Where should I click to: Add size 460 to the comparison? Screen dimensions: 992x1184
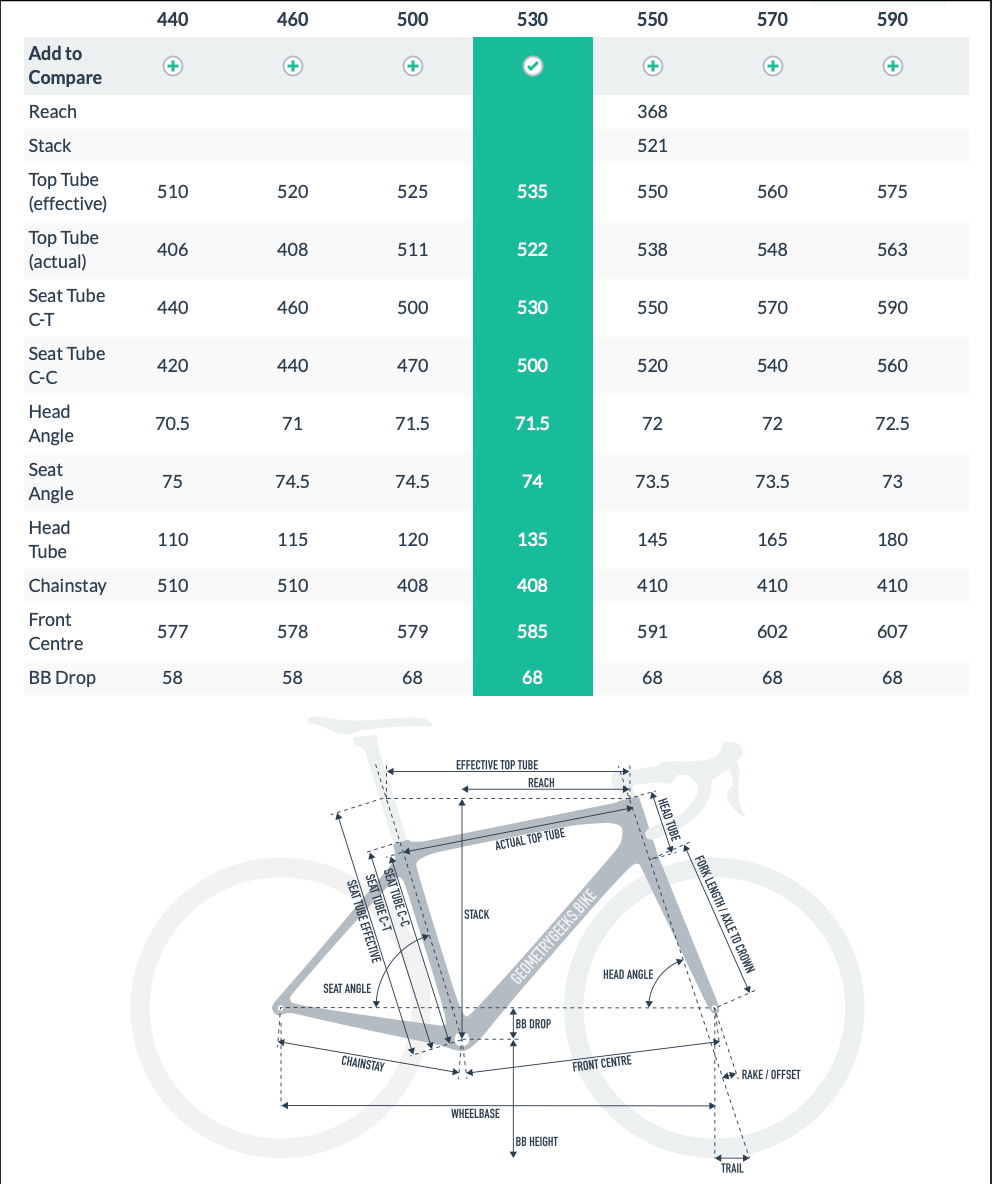292,66
